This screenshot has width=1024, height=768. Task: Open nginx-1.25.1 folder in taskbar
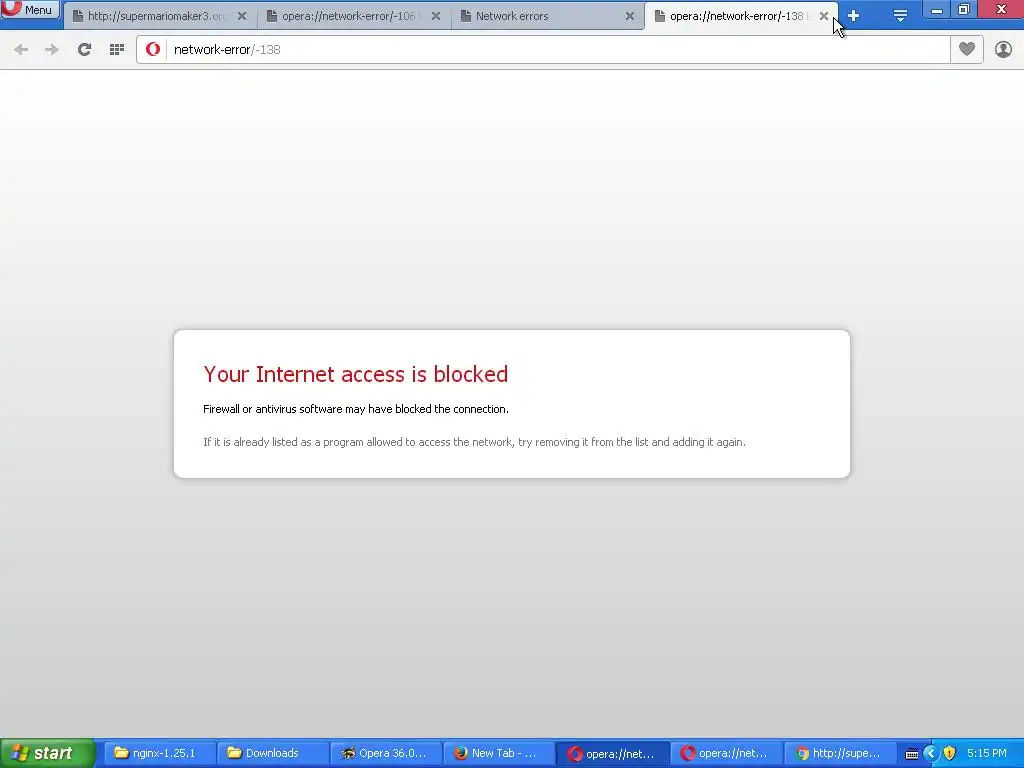pos(157,753)
